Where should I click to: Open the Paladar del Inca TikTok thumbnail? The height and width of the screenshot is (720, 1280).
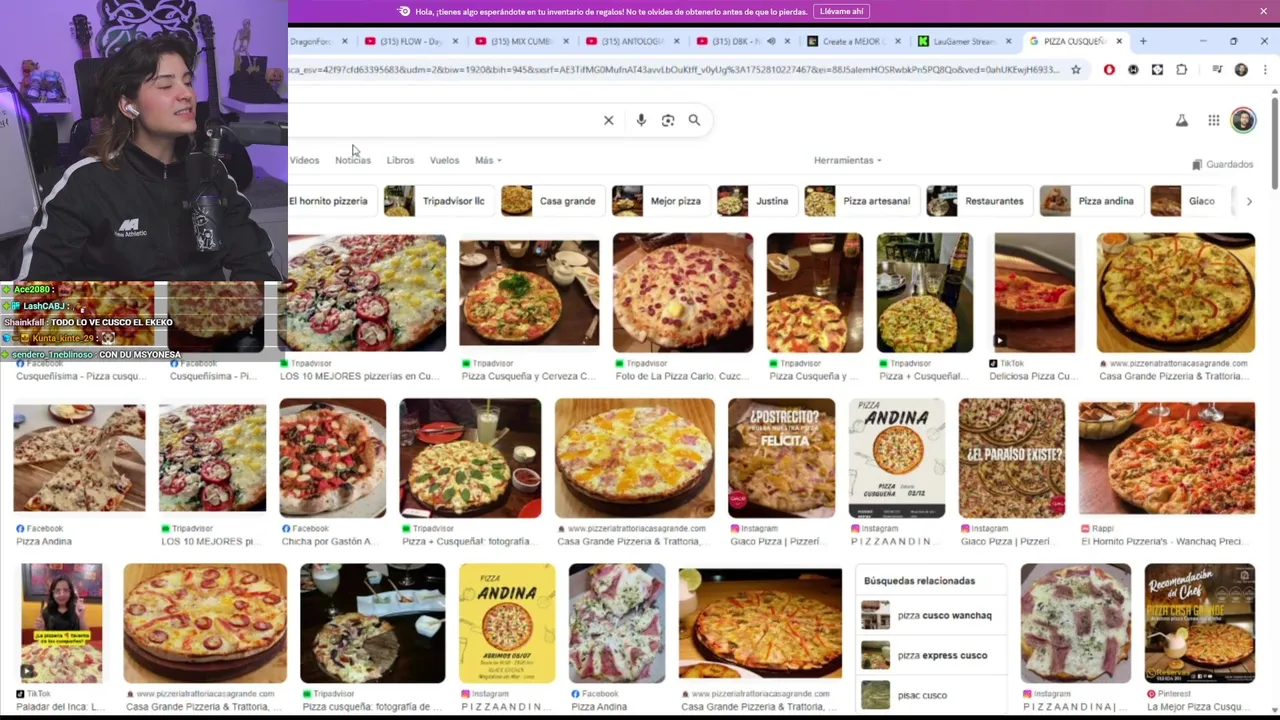point(61,623)
